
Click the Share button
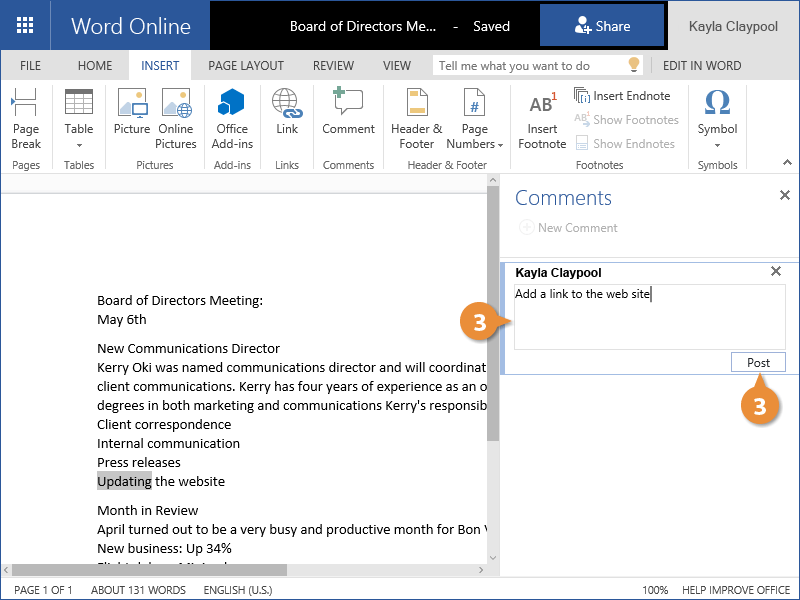[x=602, y=26]
